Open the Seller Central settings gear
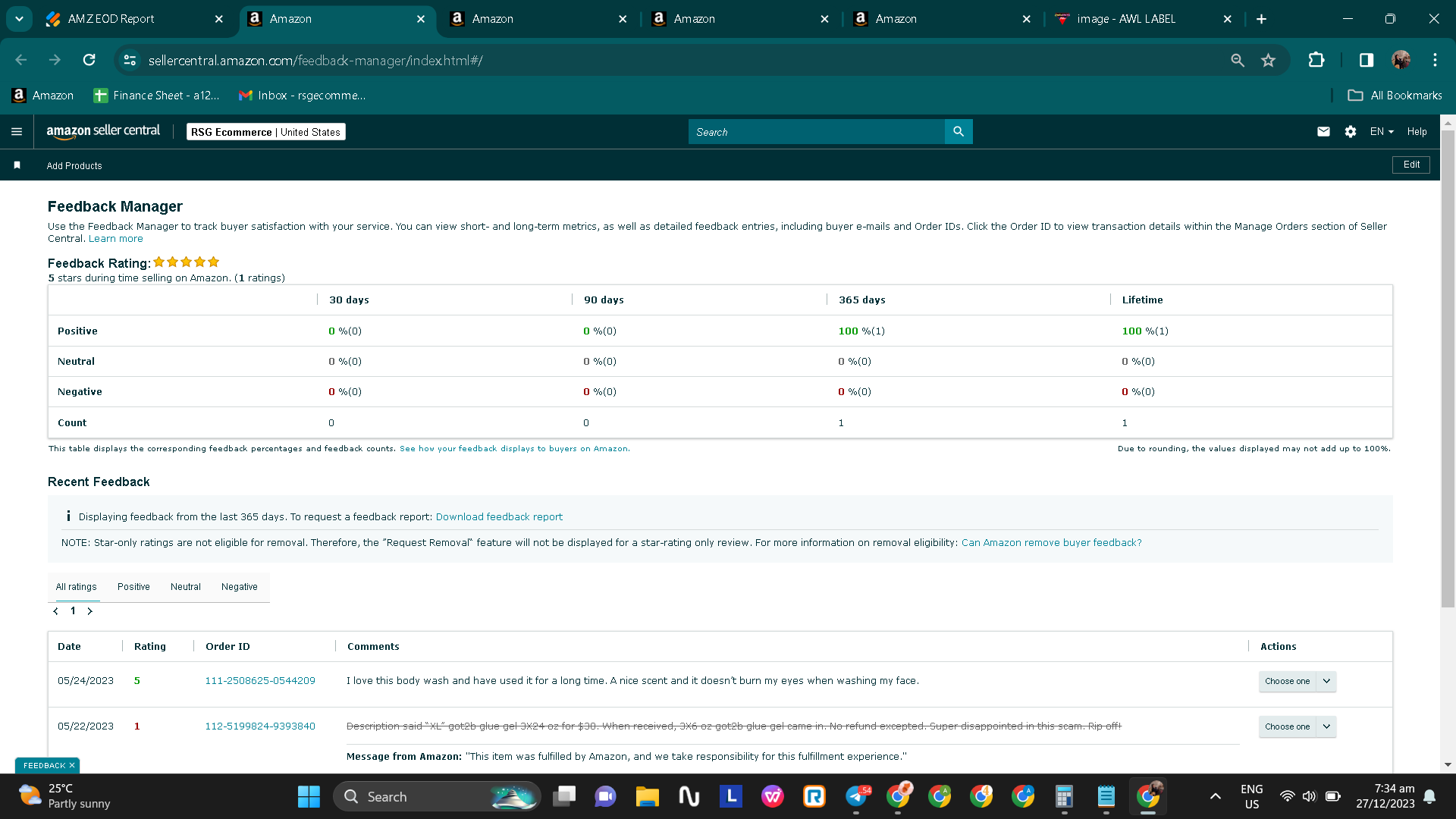Image resolution: width=1456 pixels, height=819 pixels. (1351, 132)
